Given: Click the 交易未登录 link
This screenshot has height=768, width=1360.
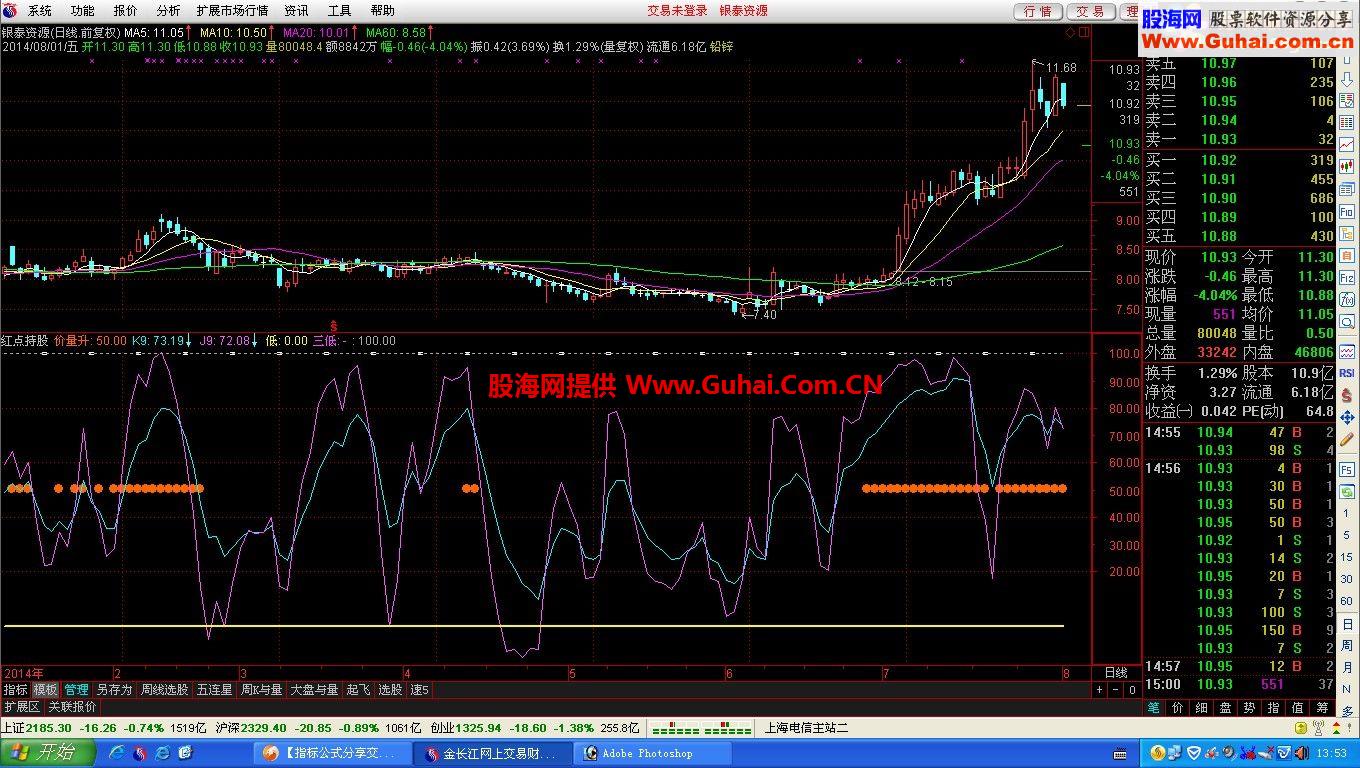Looking at the screenshot, I should pyautogui.click(x=677, y=11).
